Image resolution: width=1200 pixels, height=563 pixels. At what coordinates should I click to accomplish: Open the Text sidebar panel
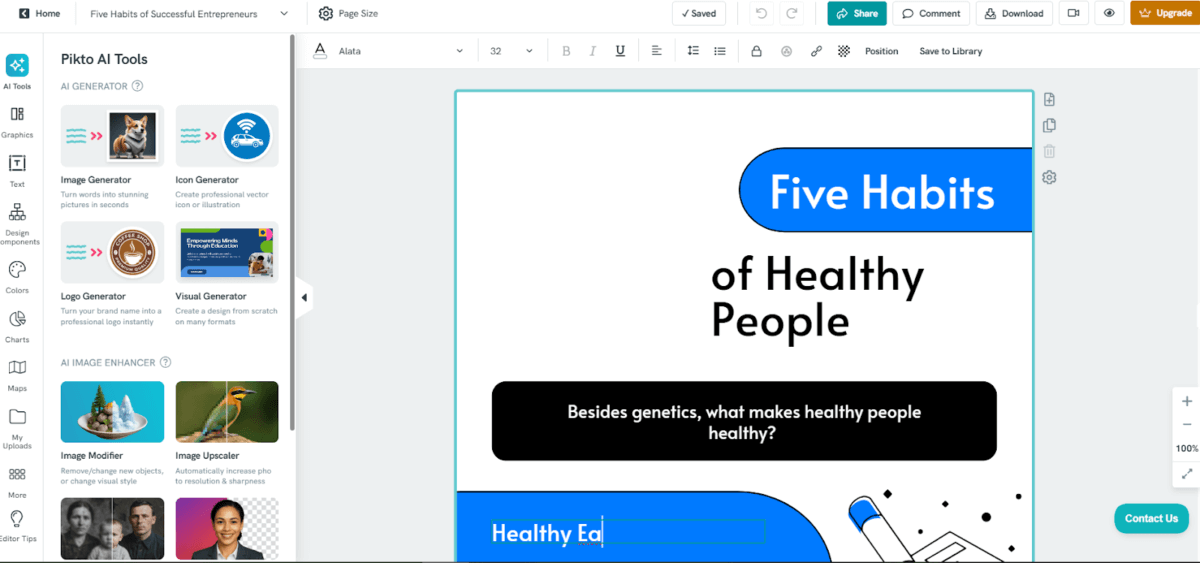[x=17, y=171]
